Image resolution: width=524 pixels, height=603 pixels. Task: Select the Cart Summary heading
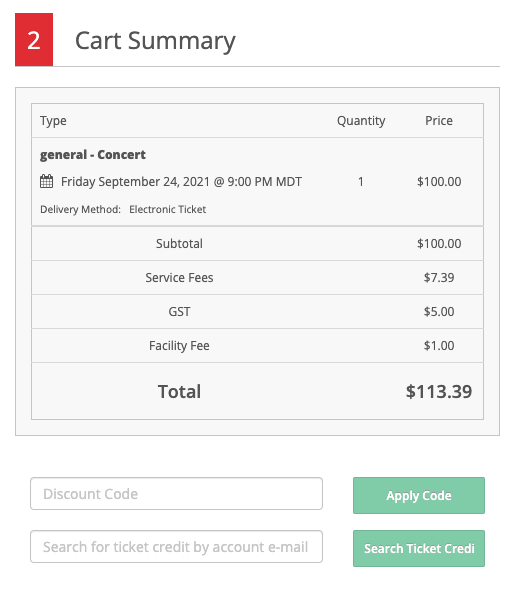coord(155,41)
